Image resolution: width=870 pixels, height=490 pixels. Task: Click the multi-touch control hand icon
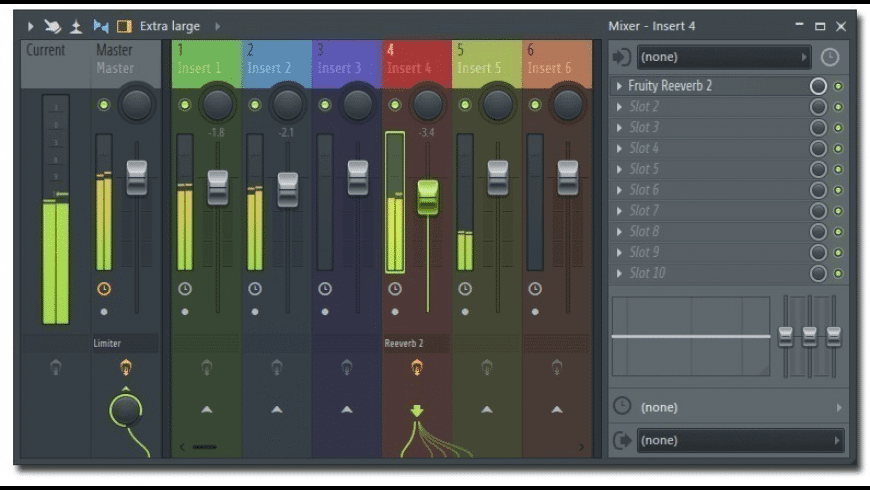click(x=53, y=26)
